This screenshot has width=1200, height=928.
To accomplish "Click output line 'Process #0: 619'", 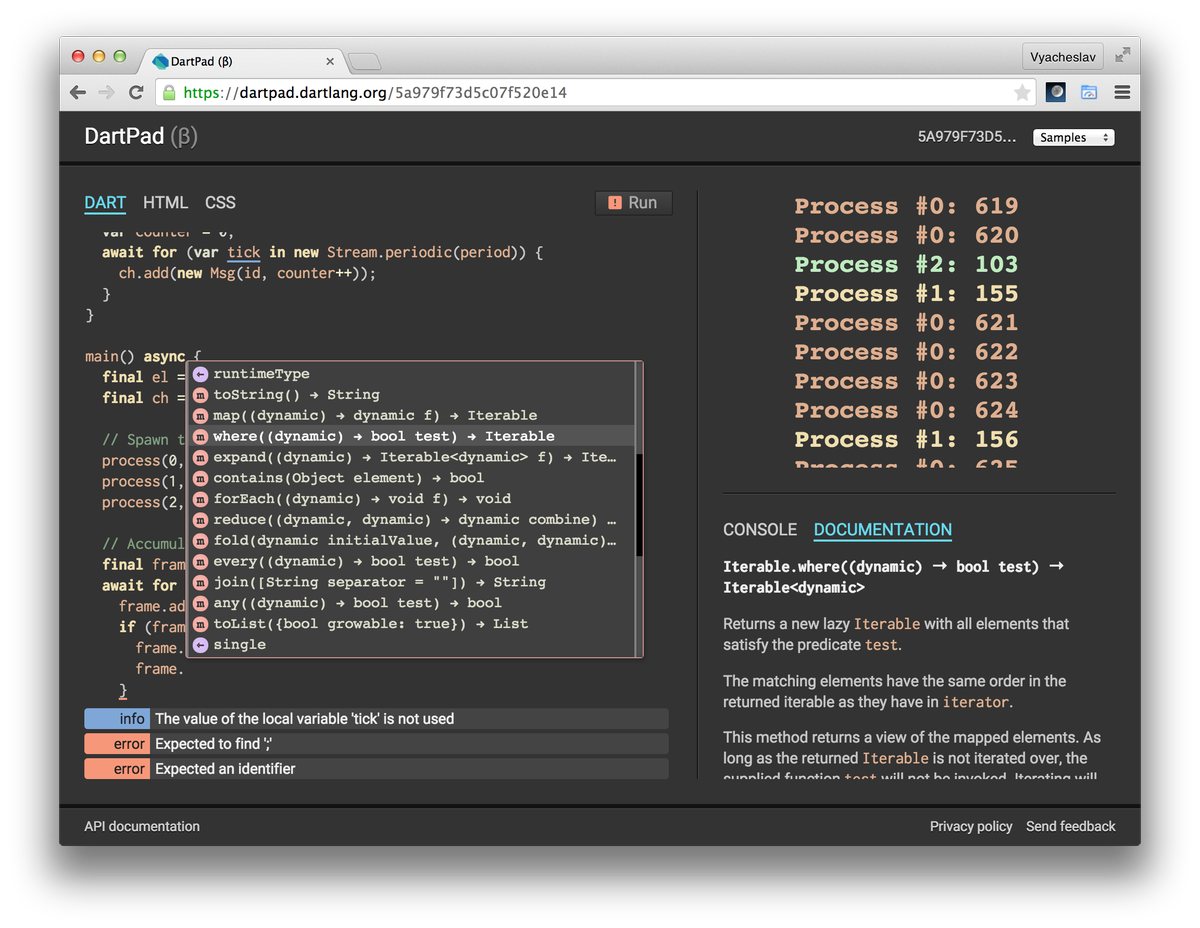I will pyautogui.click(x=906, y=207).
